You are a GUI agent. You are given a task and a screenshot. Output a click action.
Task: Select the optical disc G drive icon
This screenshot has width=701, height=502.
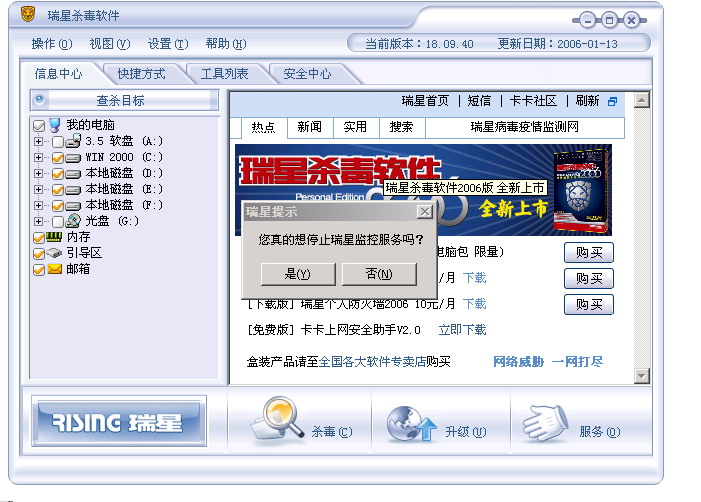(x=73, y=221)
